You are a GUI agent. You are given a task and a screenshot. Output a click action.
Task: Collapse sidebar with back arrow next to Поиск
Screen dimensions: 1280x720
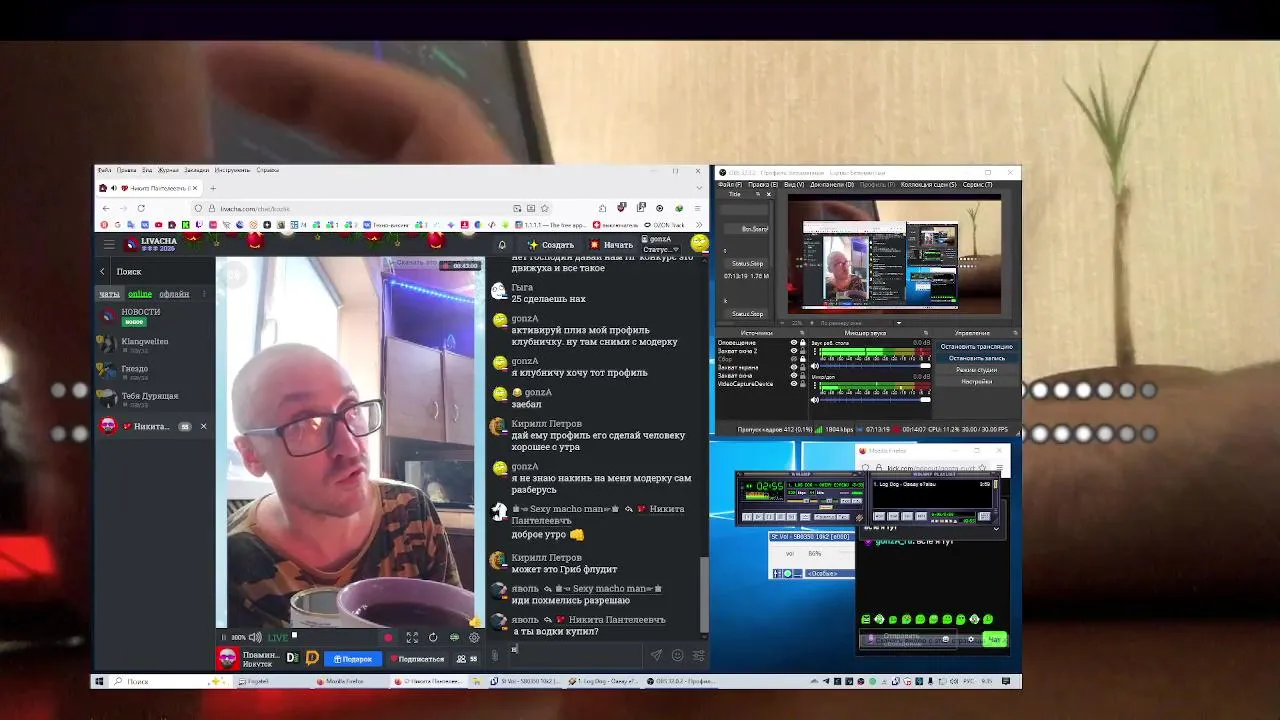coord(102,271)
